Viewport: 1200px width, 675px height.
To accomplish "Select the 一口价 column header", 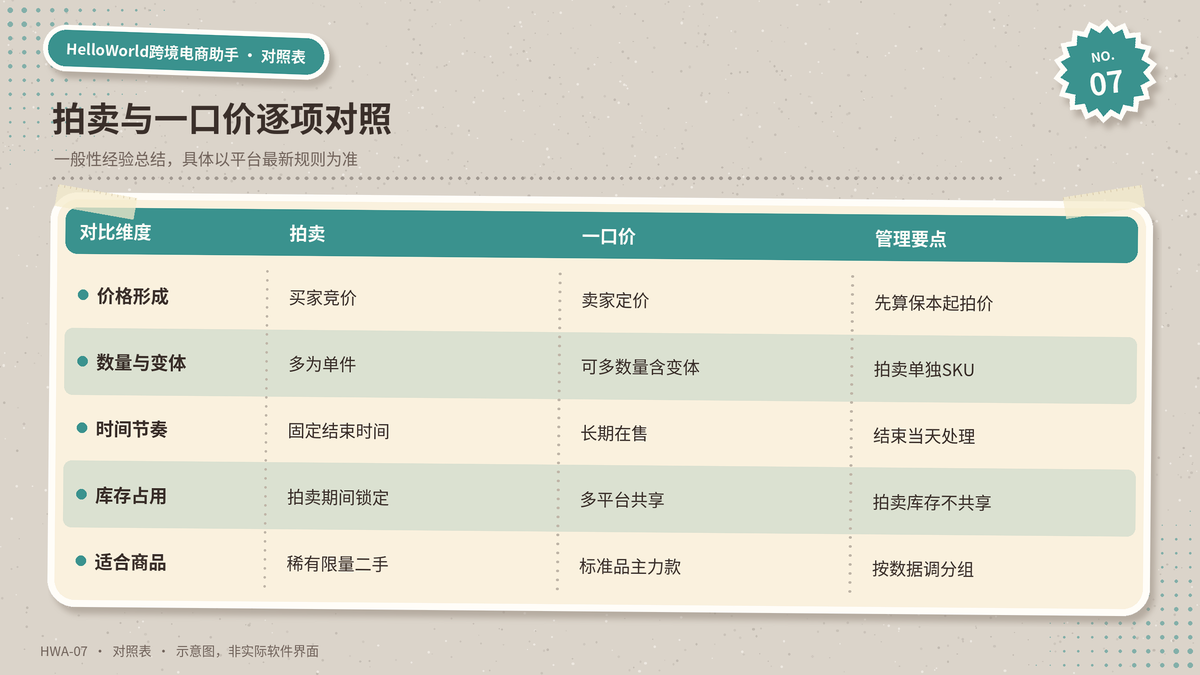I will tap(608, 236).
